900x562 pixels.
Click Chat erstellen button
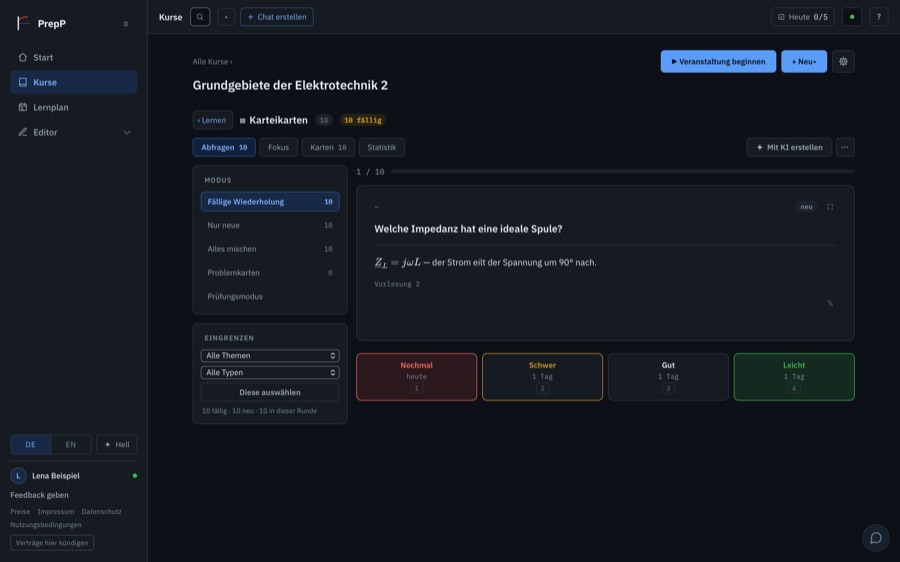click(277, 17)
